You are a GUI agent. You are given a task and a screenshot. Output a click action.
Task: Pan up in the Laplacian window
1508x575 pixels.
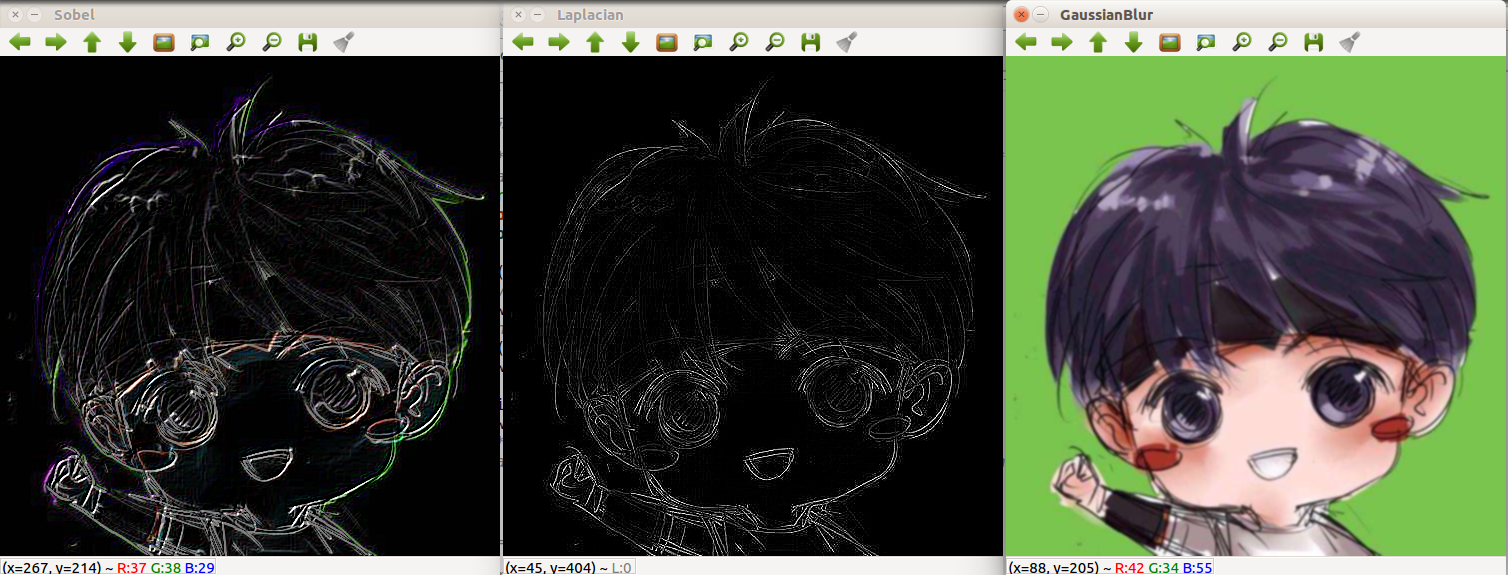(x=595, y=42)
